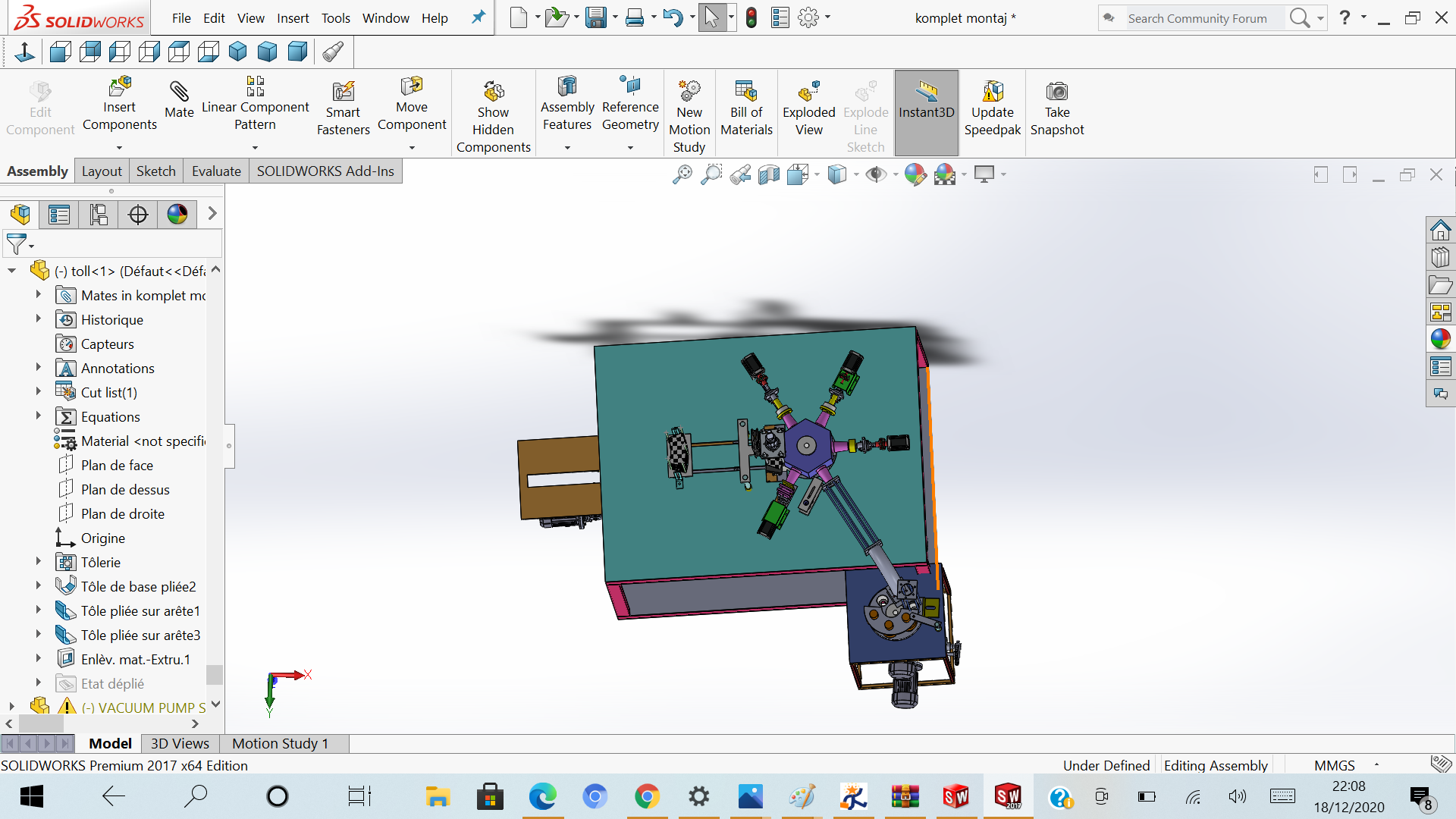This screenshot has height=819, width=1456.
Task: Click Zoom to Area icon
Action: [711, 174]
